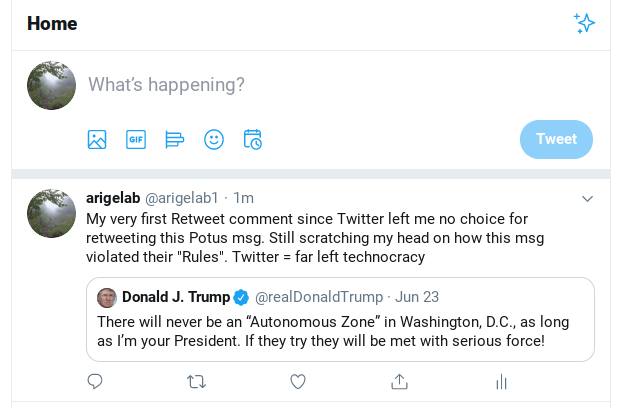
Task: Open the @arigelab1 handle link
Action: click(181, 198)
